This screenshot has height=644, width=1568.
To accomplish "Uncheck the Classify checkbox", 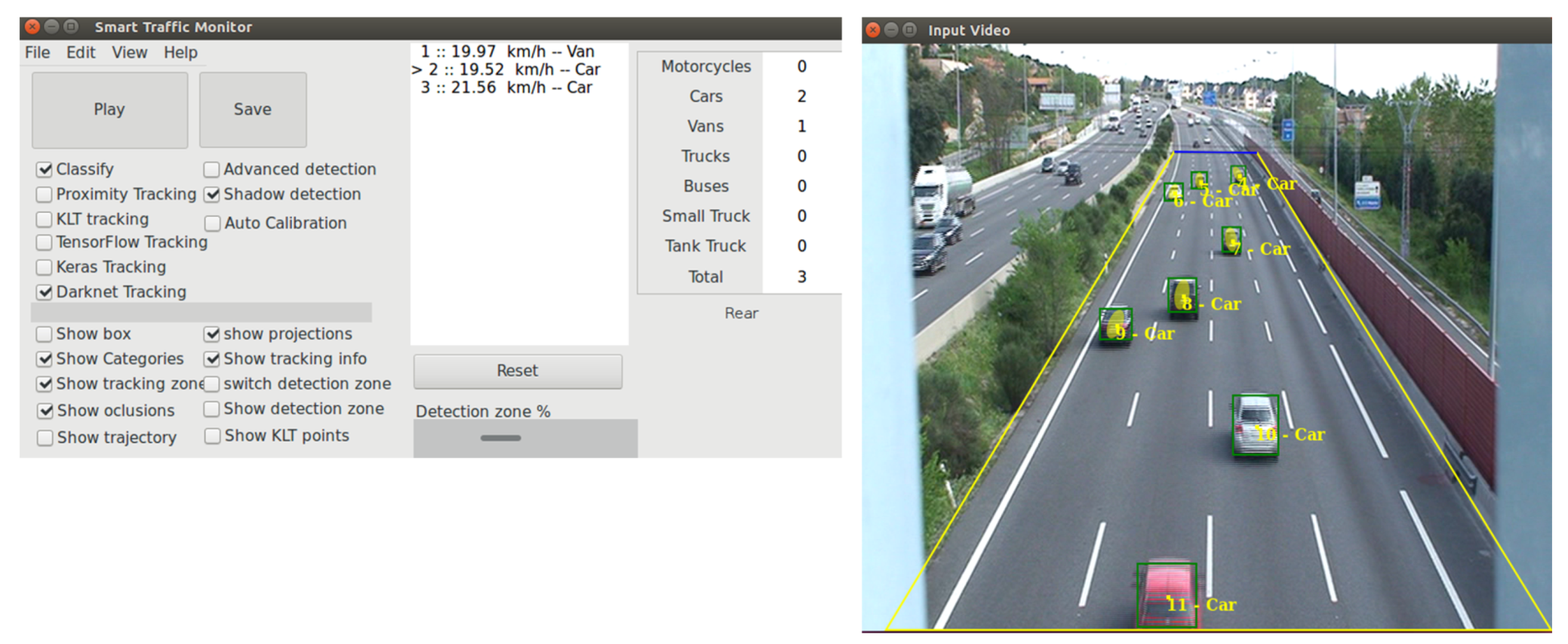I will pyautogui.click(x=45, y=170).
